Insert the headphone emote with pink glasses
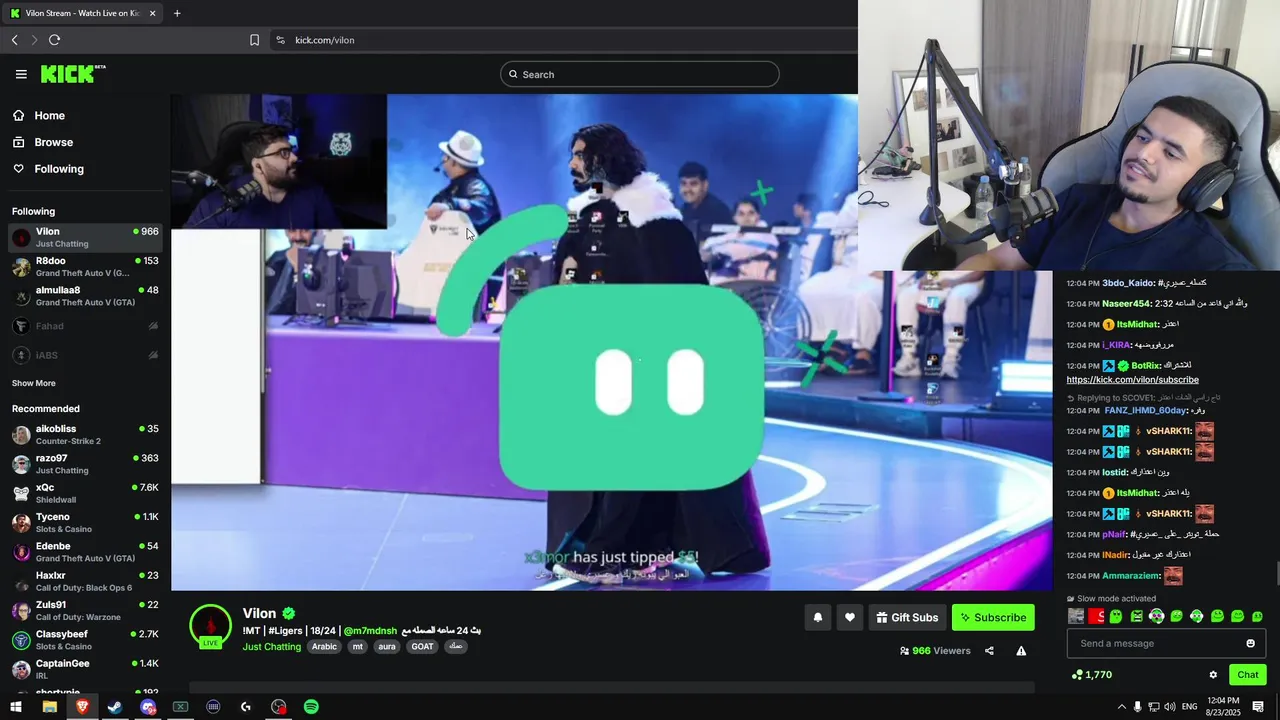 pyautogui.click(x=1156, y=616)
